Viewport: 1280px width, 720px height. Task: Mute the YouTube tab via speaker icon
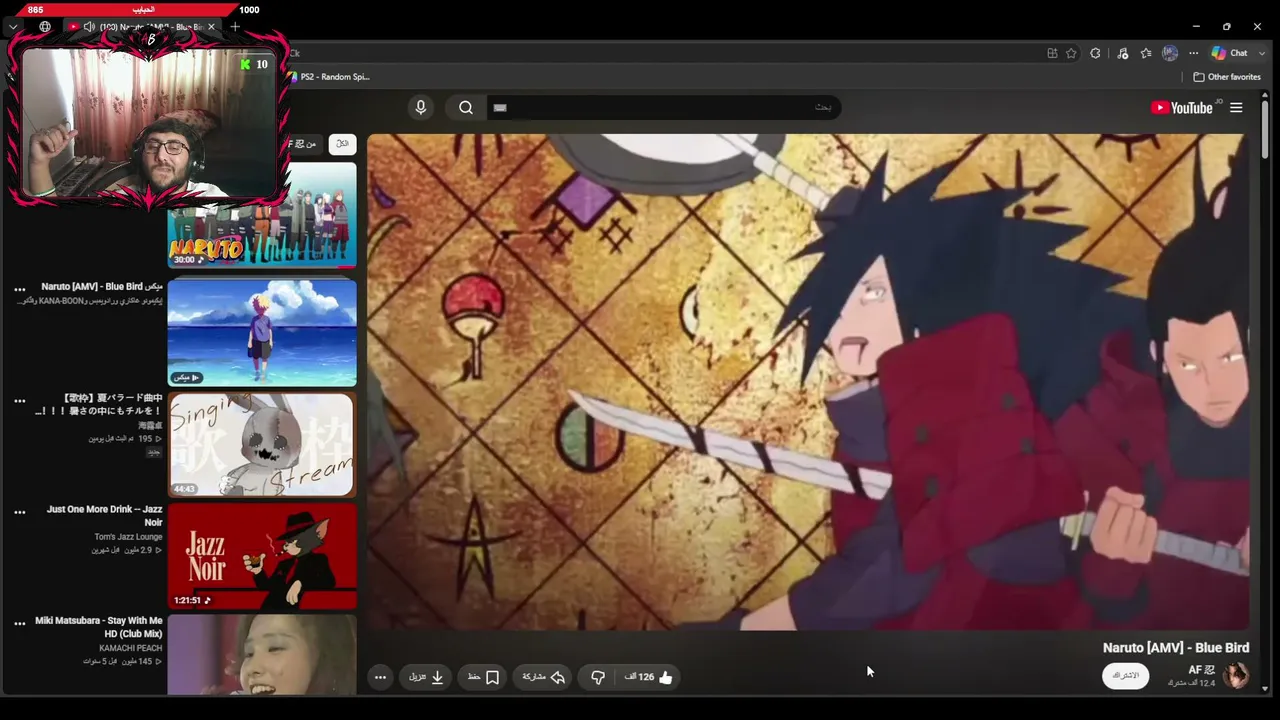coord(89,27)
